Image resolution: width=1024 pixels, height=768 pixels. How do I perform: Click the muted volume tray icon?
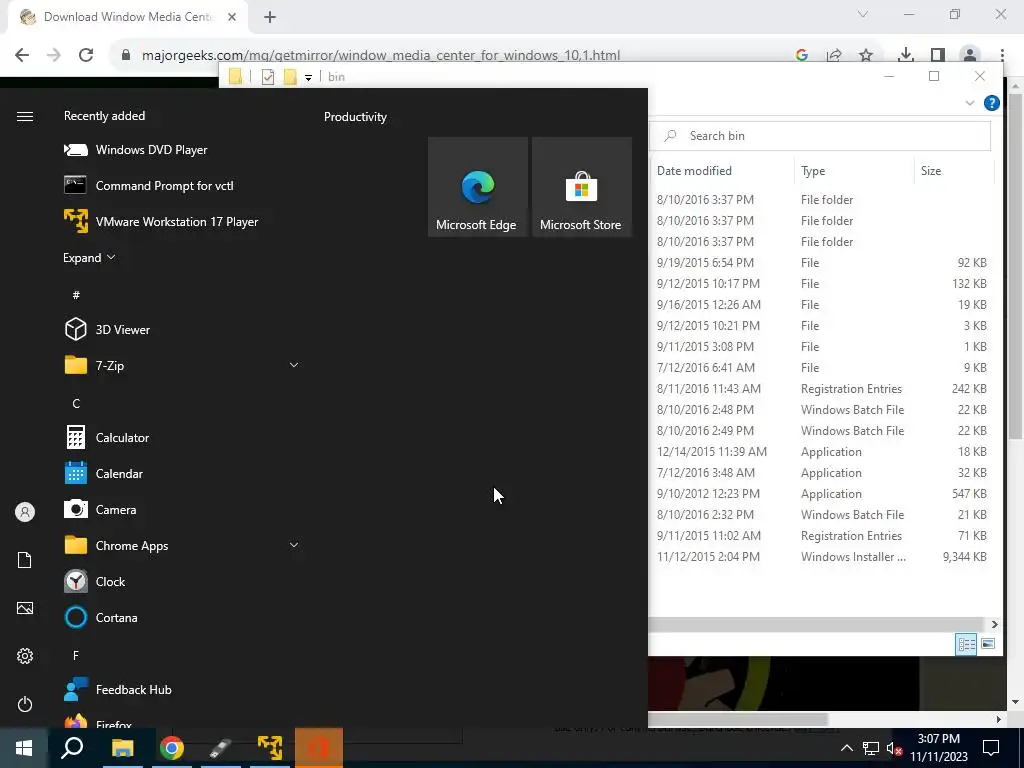[894, 748]
